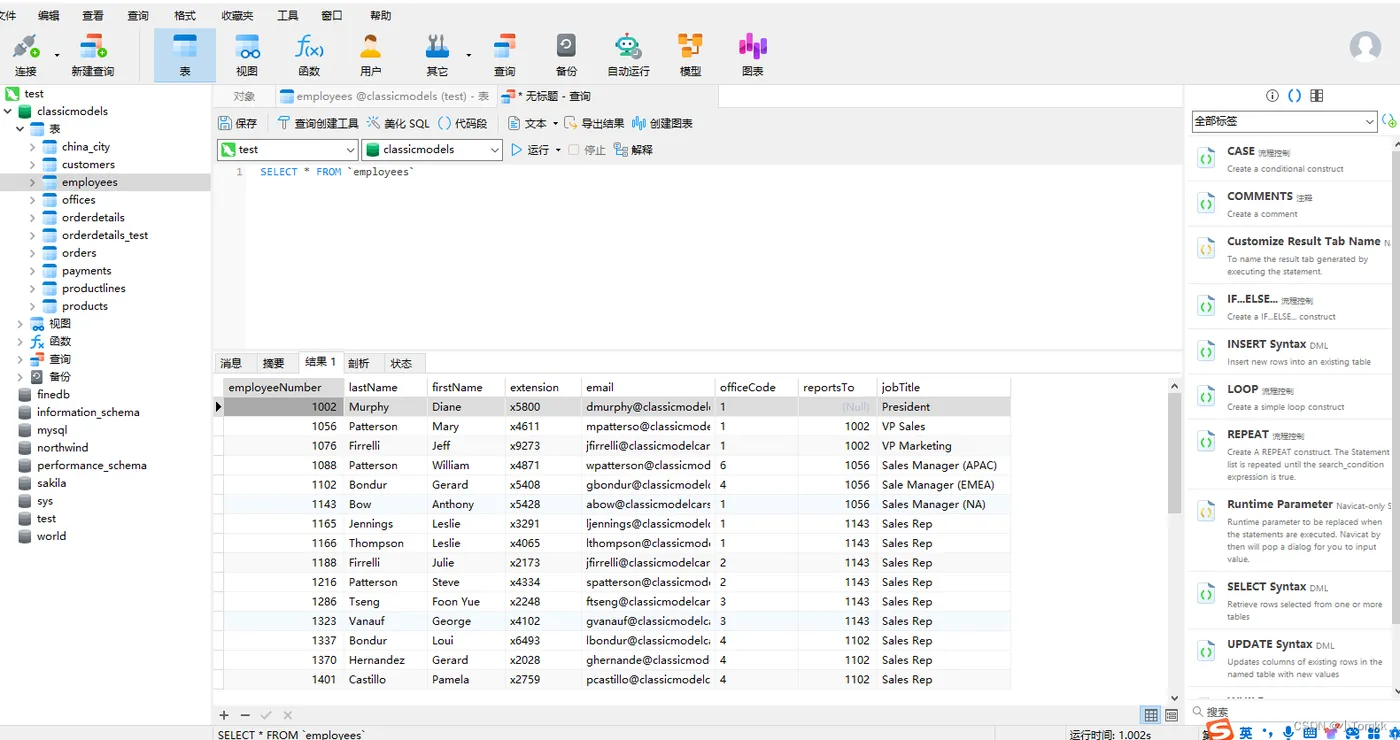Open the 工具 menu
1400x740 pixels.
tap(287, 15)
